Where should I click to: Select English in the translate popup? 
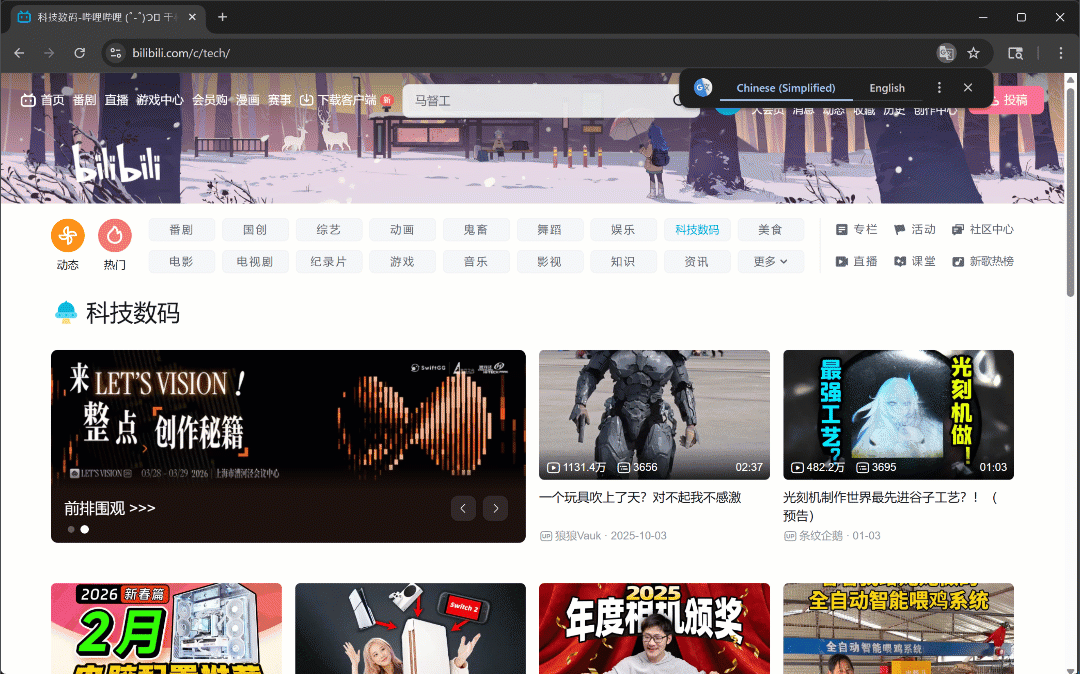887,87
